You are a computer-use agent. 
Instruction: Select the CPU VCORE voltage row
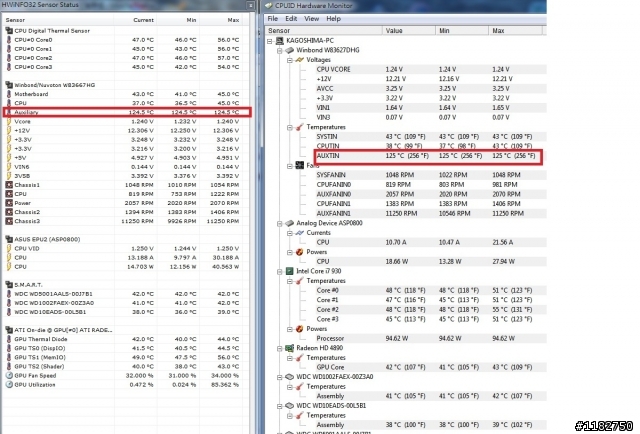pos(431,69)
